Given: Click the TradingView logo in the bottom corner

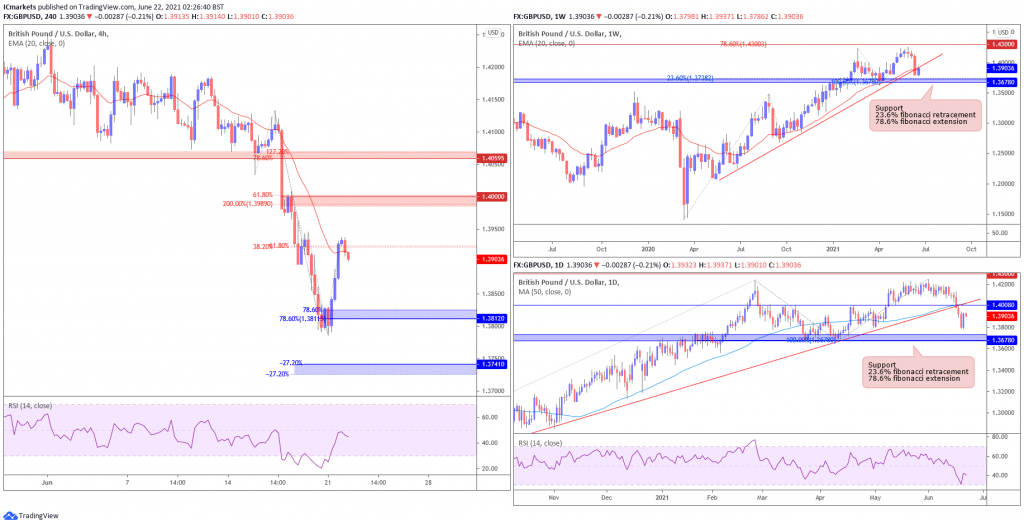Looking at the screenshot, I should (x=35, y=516).
